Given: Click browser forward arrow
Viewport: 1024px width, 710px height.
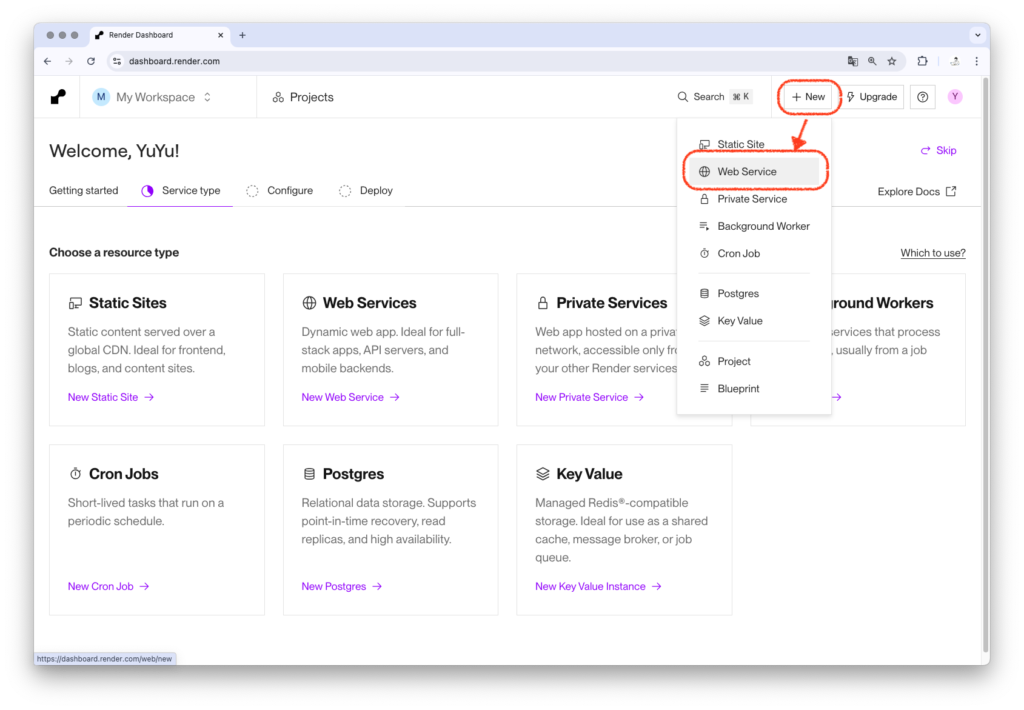Looking at the screenshot, I should pos(69,61).
